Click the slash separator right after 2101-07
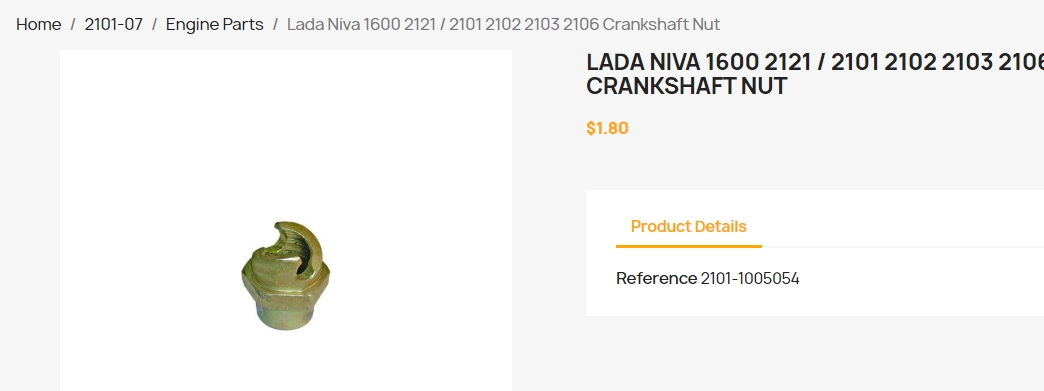Image resolution: width=1044 pixels, height=391 pixels. pos(154,25)
